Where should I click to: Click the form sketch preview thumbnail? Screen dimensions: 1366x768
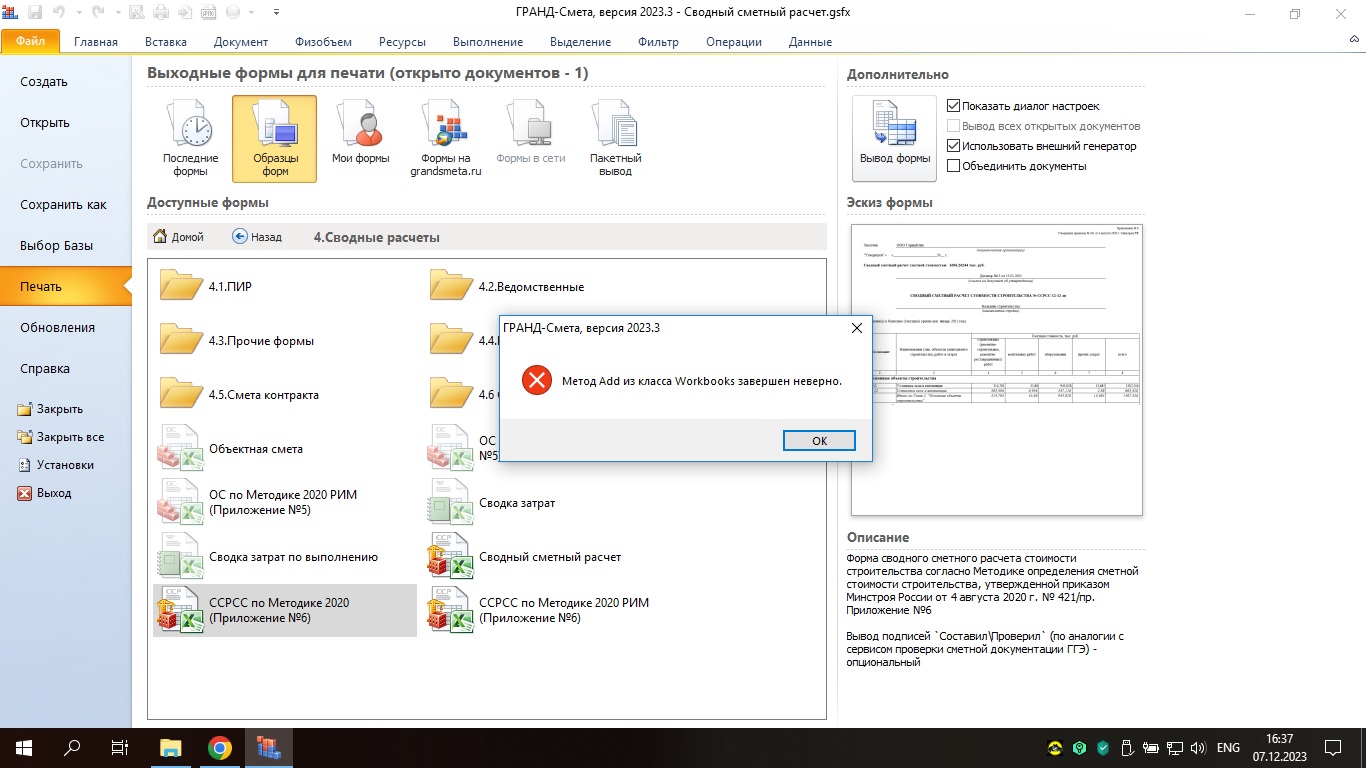[996, 369]
